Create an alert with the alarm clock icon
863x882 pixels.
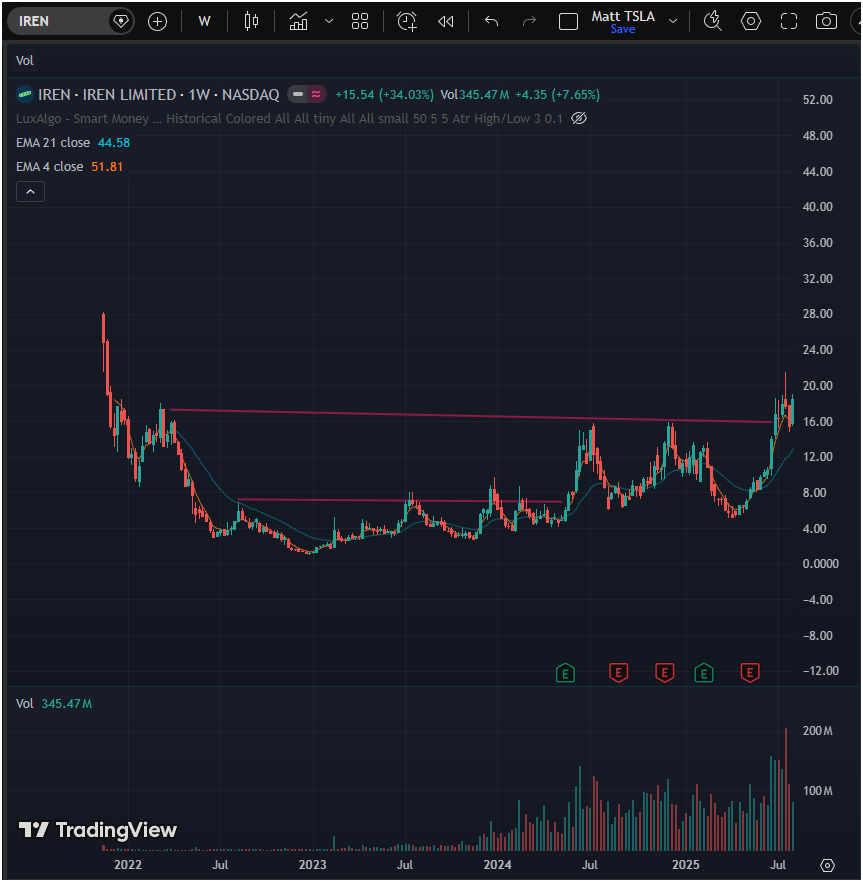407,22
